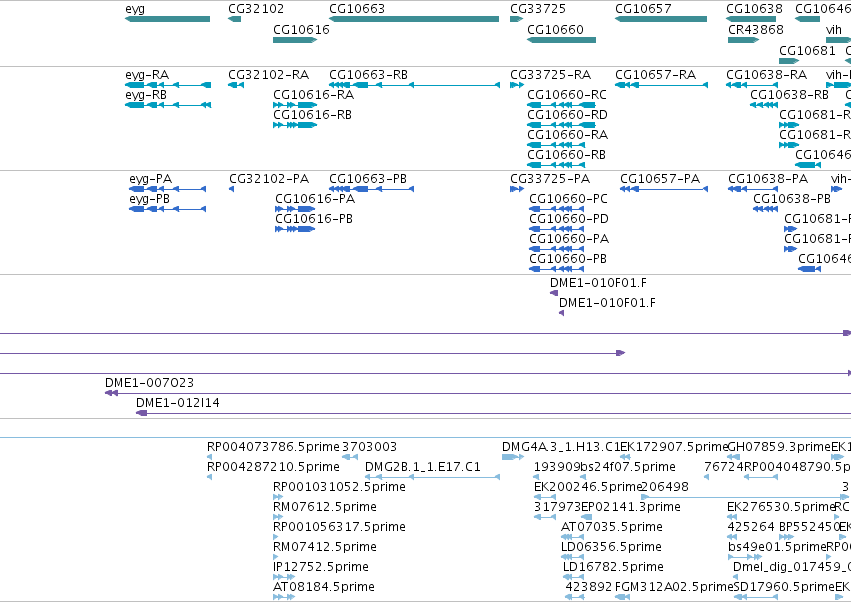Open EST IP12752.5prime

(x=322, y=567)
